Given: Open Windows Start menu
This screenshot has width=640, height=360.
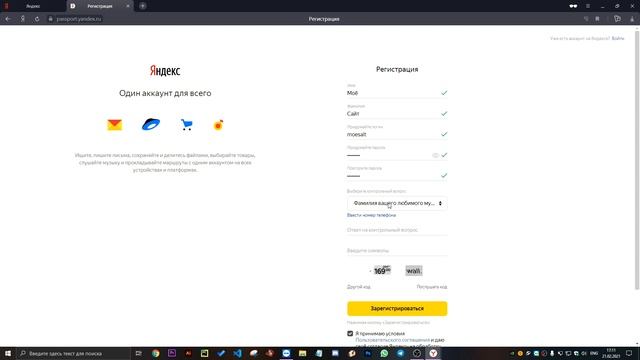Looking at the screenshot, I should coord(8,353).
